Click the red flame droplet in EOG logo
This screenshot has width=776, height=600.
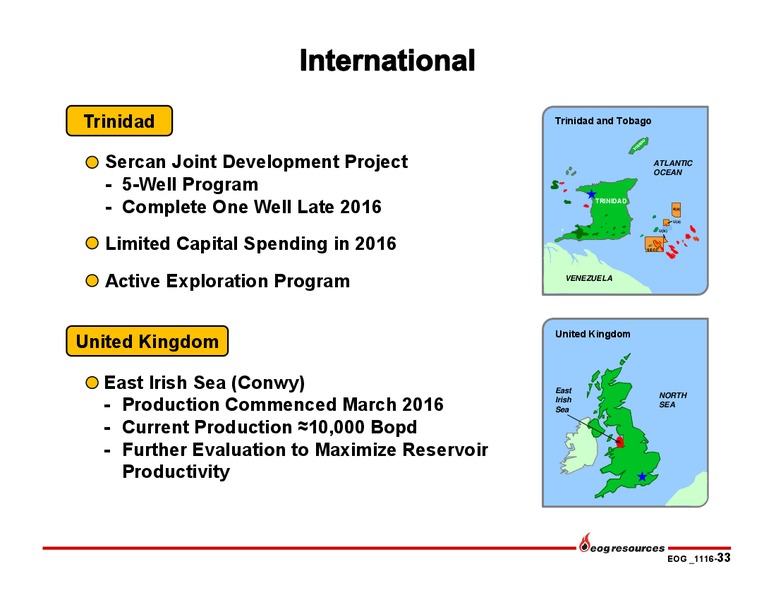[x=585, y=542]
